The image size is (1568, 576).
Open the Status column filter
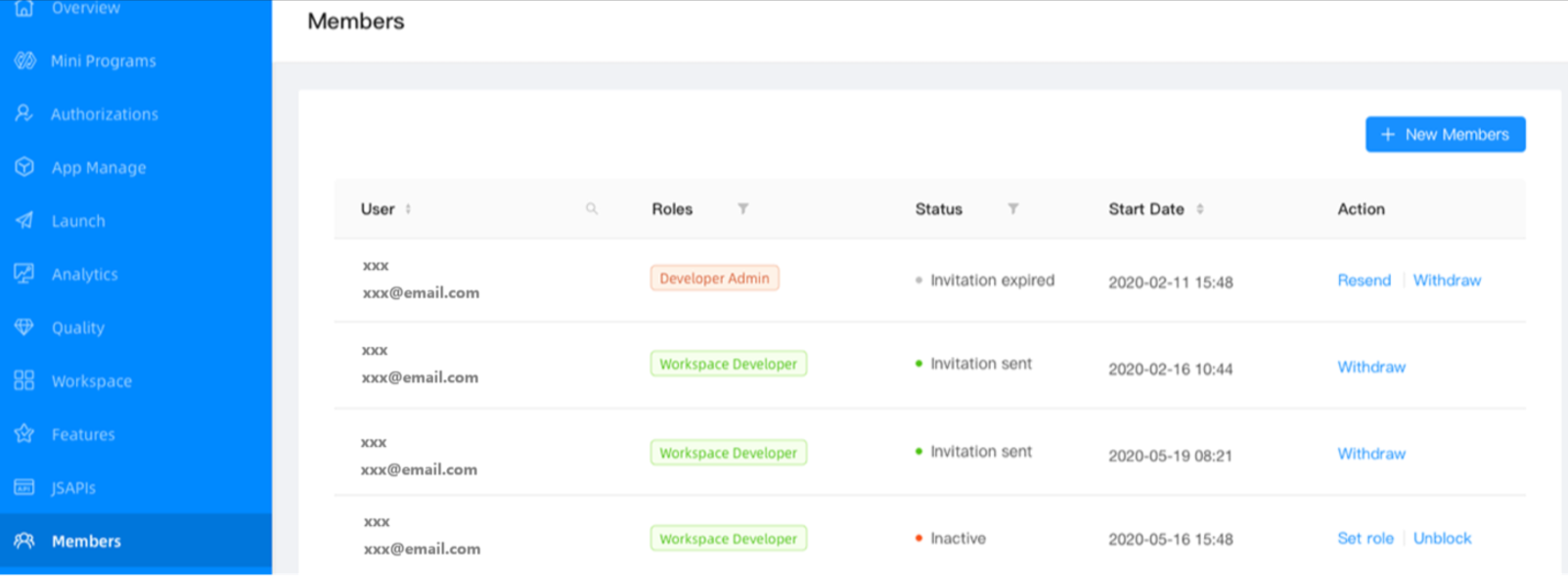[1013, 208]
